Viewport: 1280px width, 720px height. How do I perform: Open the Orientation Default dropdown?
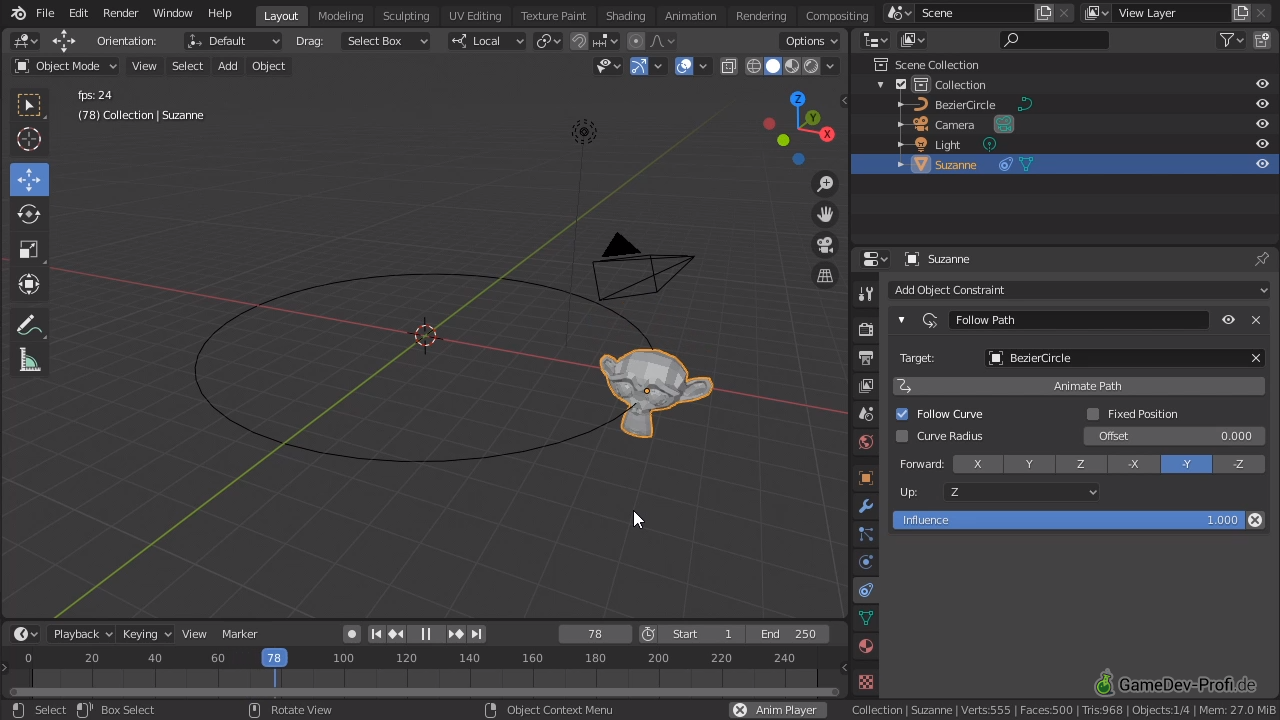(x=234, y=41)
